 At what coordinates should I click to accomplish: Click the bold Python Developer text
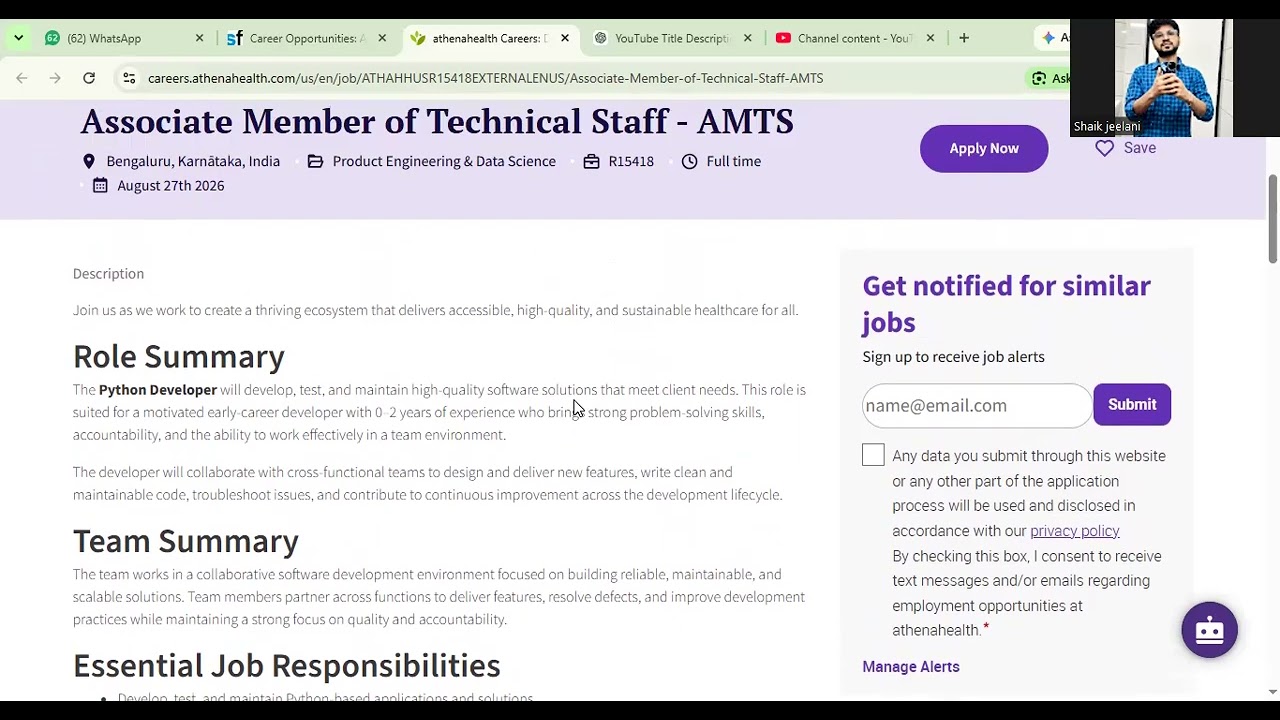coord(158,390)
